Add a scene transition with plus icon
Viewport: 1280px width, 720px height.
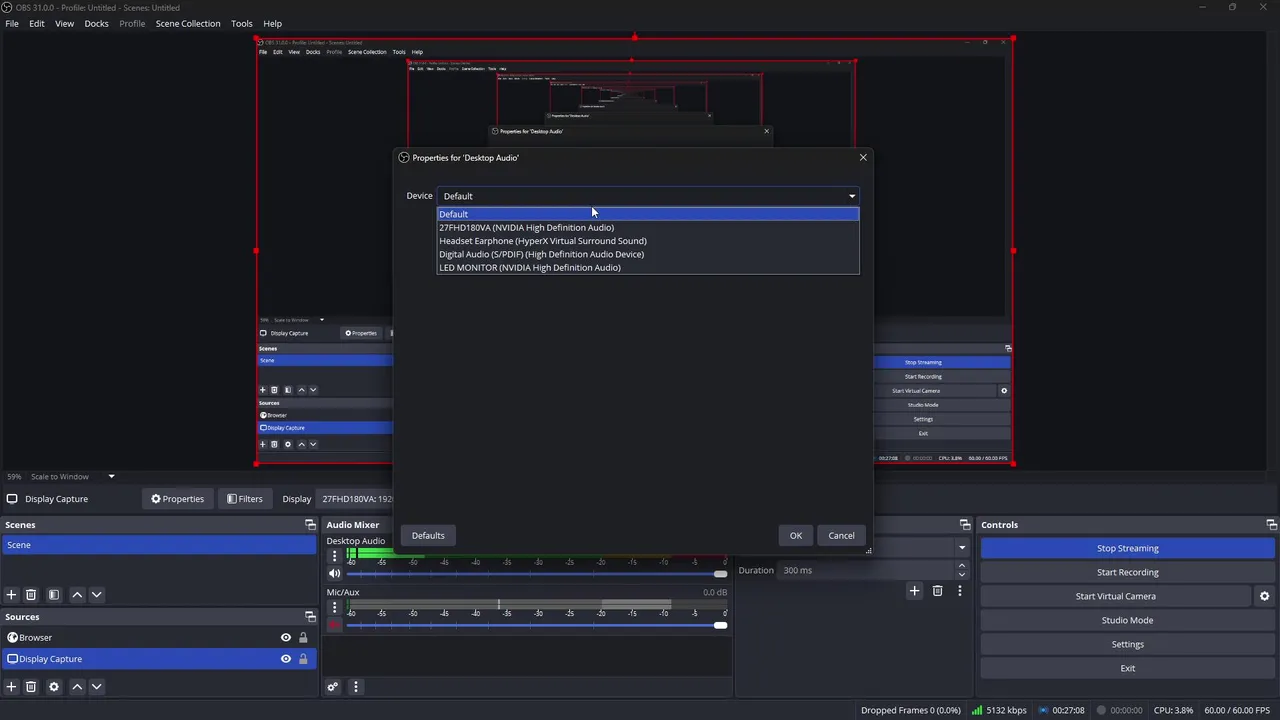914,591
